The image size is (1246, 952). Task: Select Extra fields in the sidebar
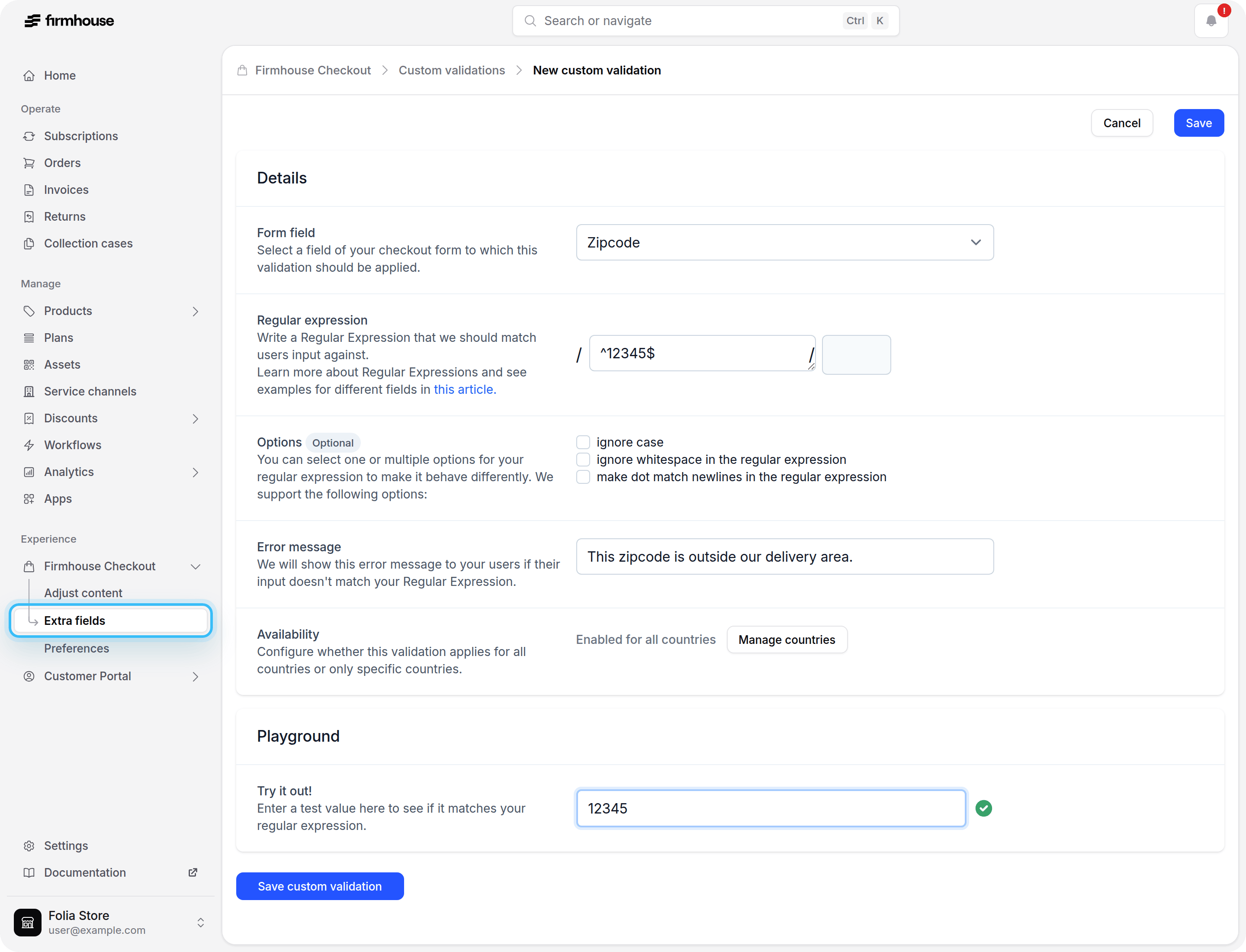[110, 621]
